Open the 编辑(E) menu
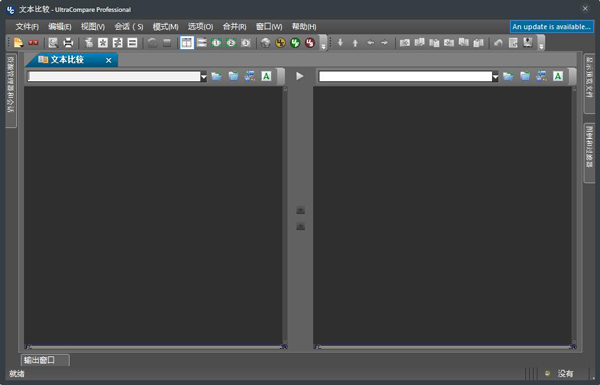600x385 pixels. coord(60,26)
